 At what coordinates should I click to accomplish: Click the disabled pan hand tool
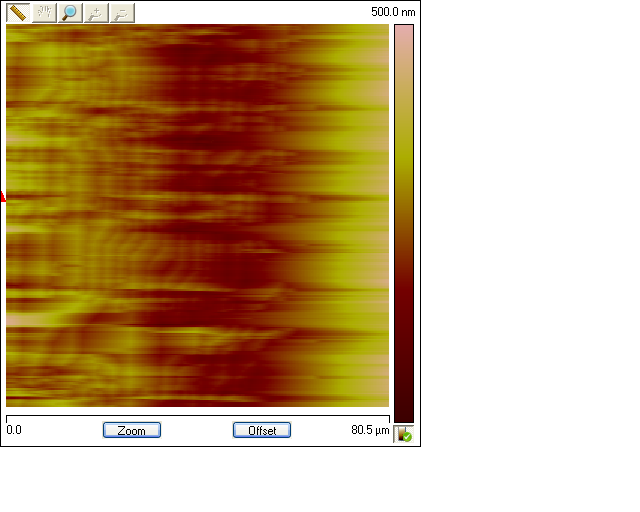(x=44, y=13)
